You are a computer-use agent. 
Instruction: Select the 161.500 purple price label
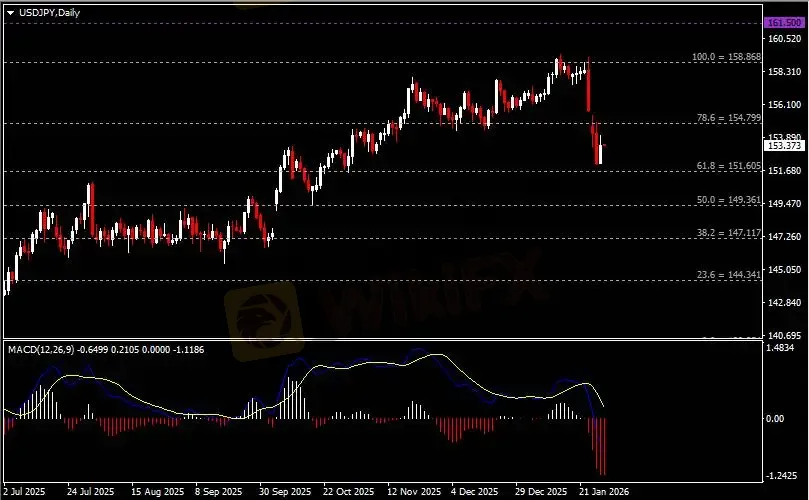[x=784, y=23]
